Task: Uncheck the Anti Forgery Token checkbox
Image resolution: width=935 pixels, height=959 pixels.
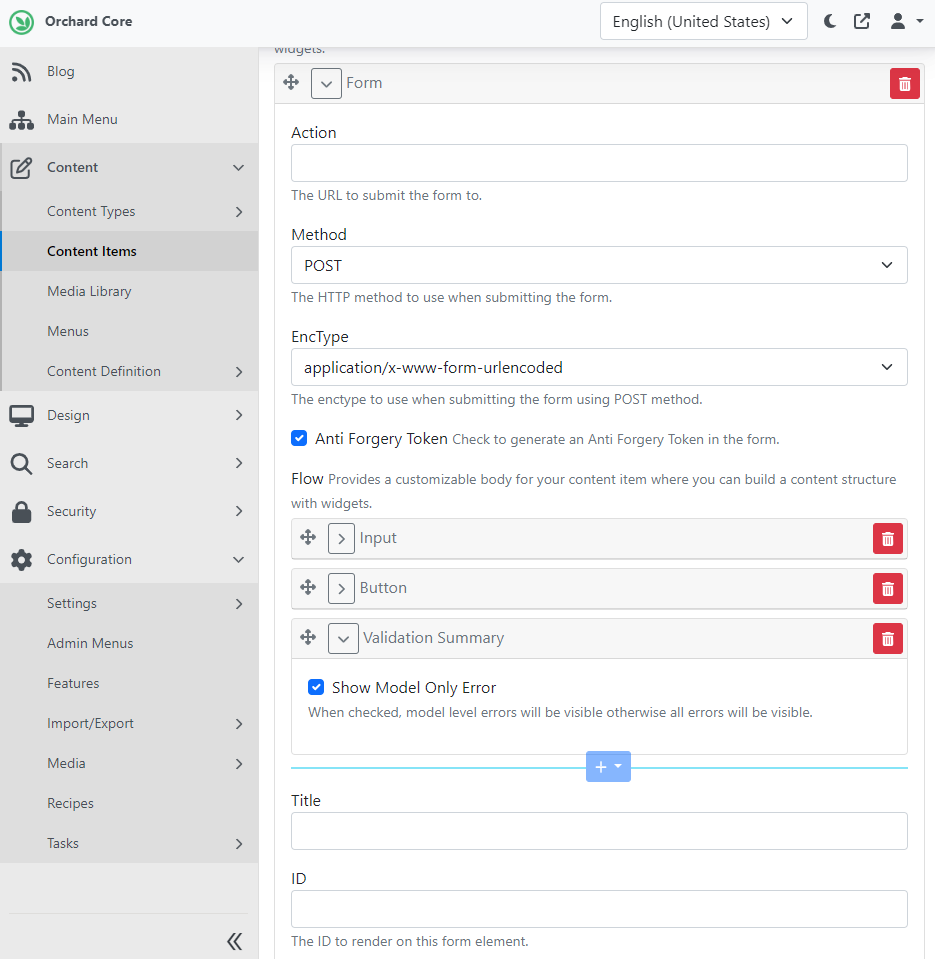Action: click(299, 438)
